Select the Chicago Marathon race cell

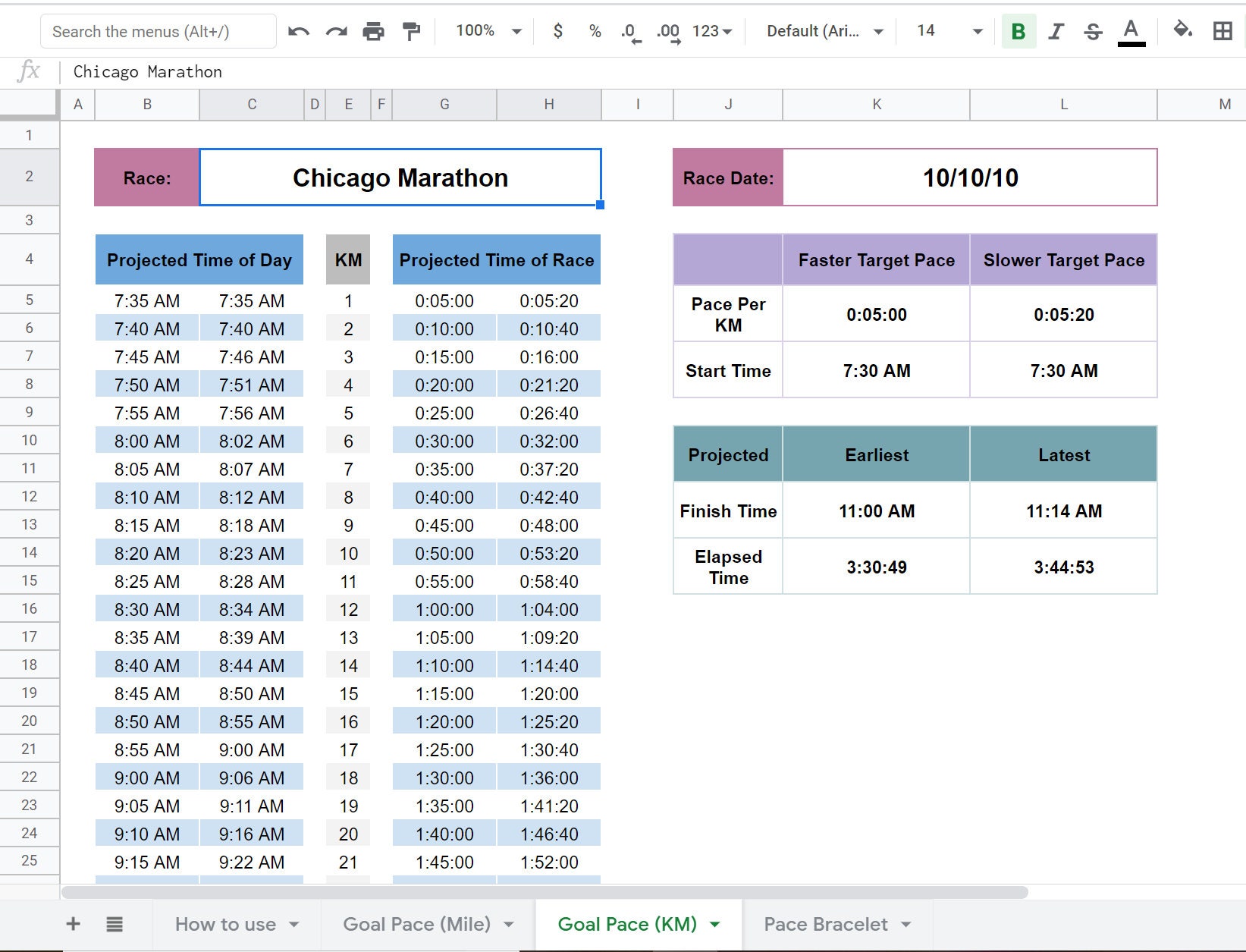point(400,178)
